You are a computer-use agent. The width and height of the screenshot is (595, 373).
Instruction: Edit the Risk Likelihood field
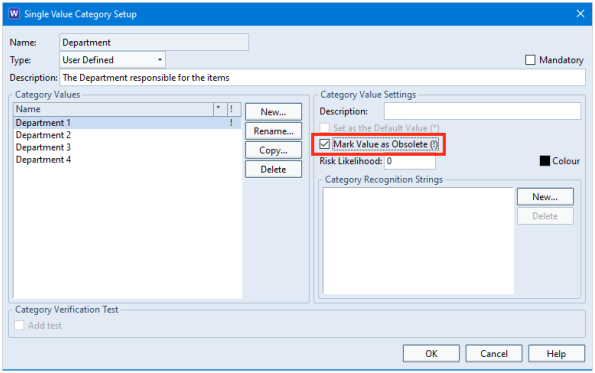(410, 161)
